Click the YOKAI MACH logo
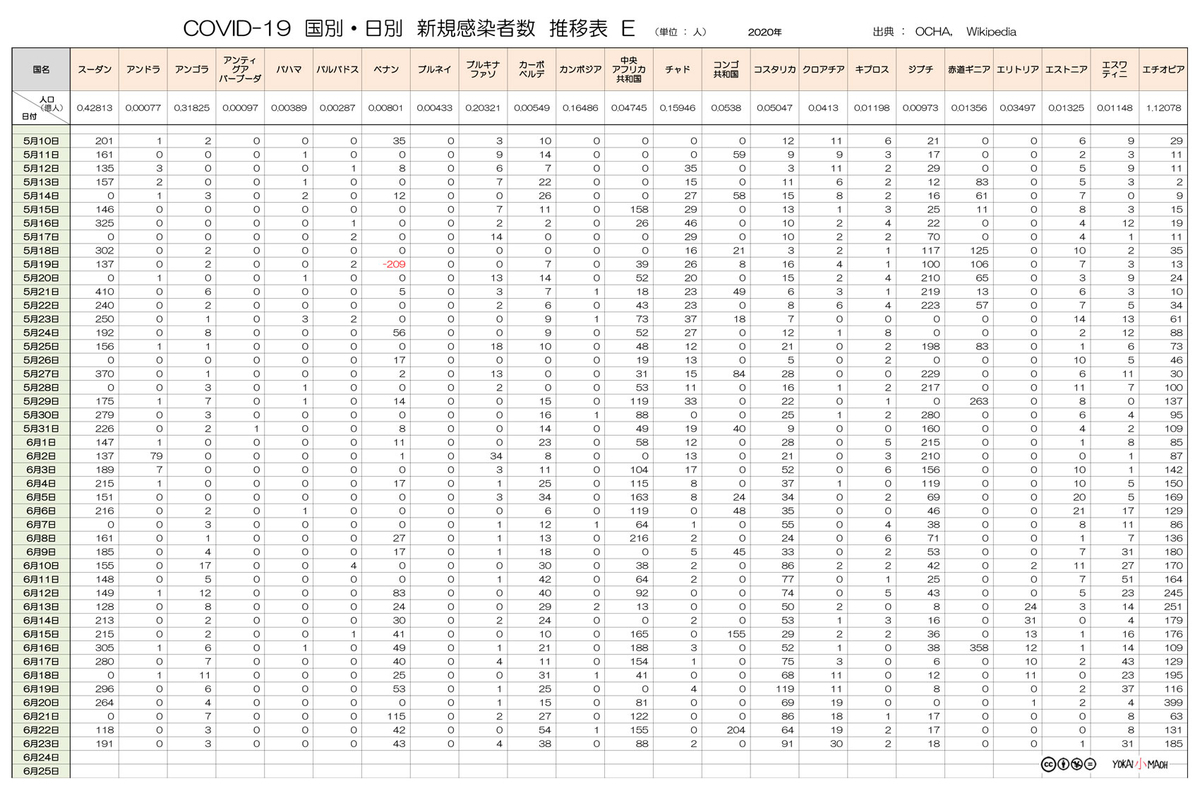This screenshot has height=793, width=1200. 1141,764
